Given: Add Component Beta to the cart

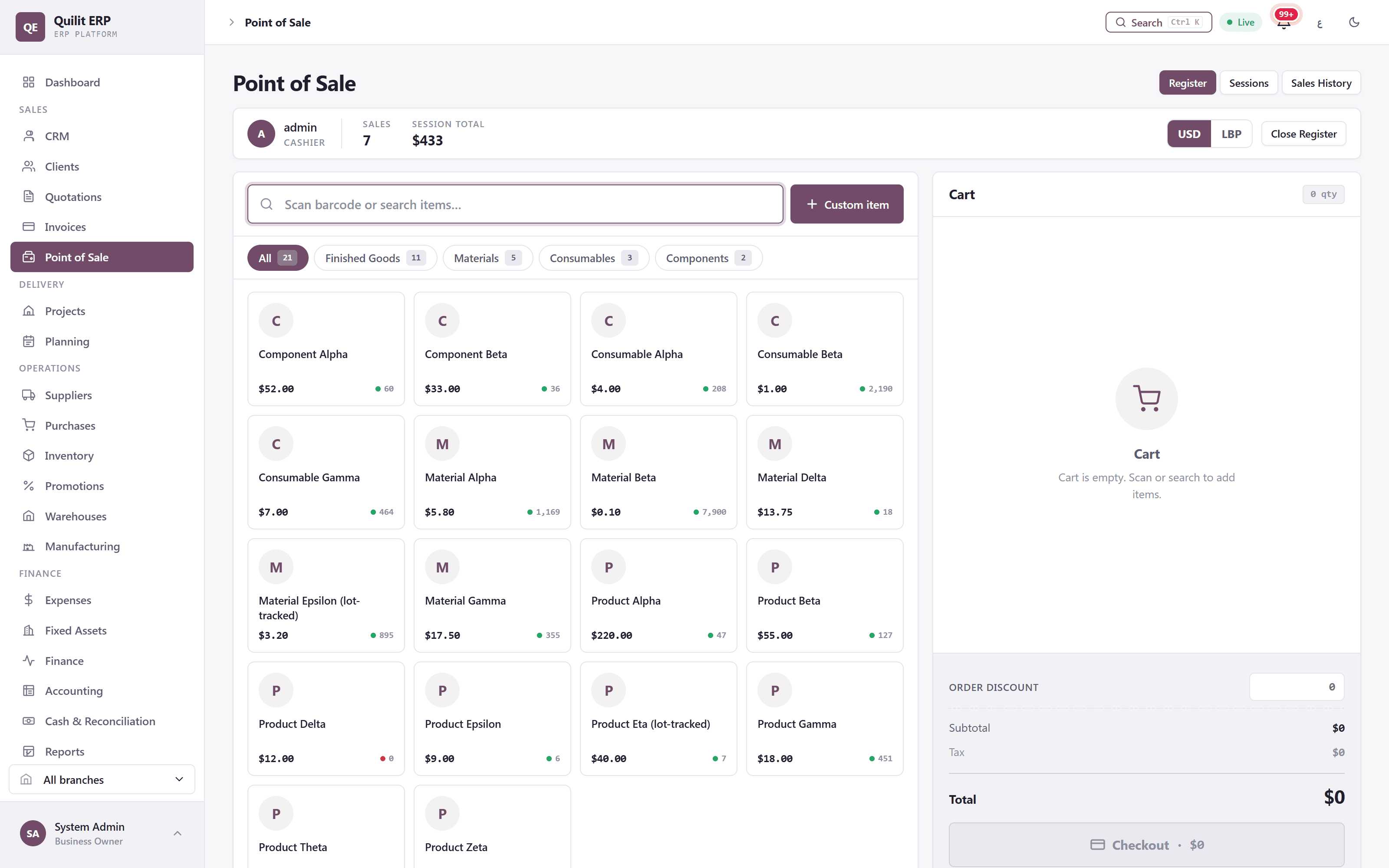Looking at the screenshot, I should [492, 349].
